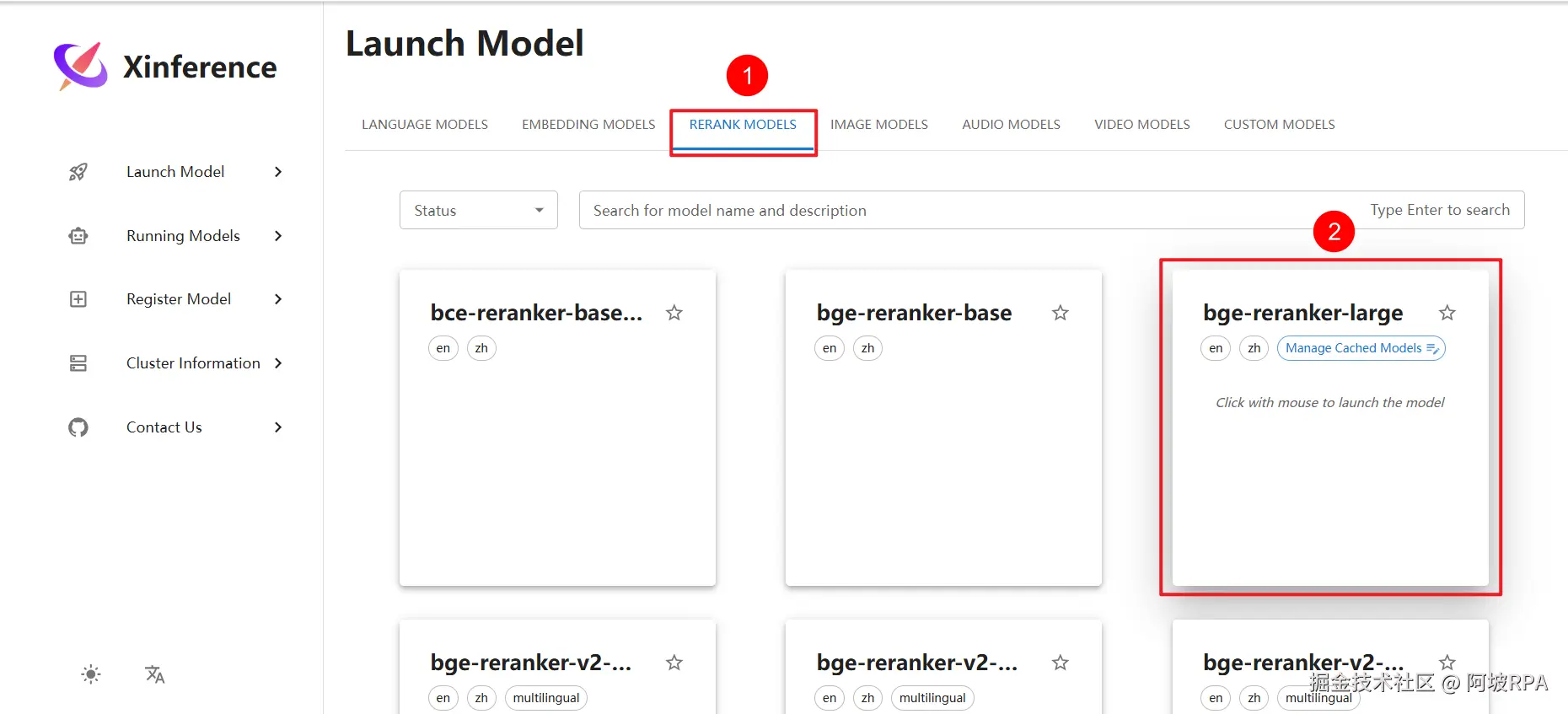The image size is (1568, 714).
Task: Open the Status filter dropdown
Action: tap(479, 210)
